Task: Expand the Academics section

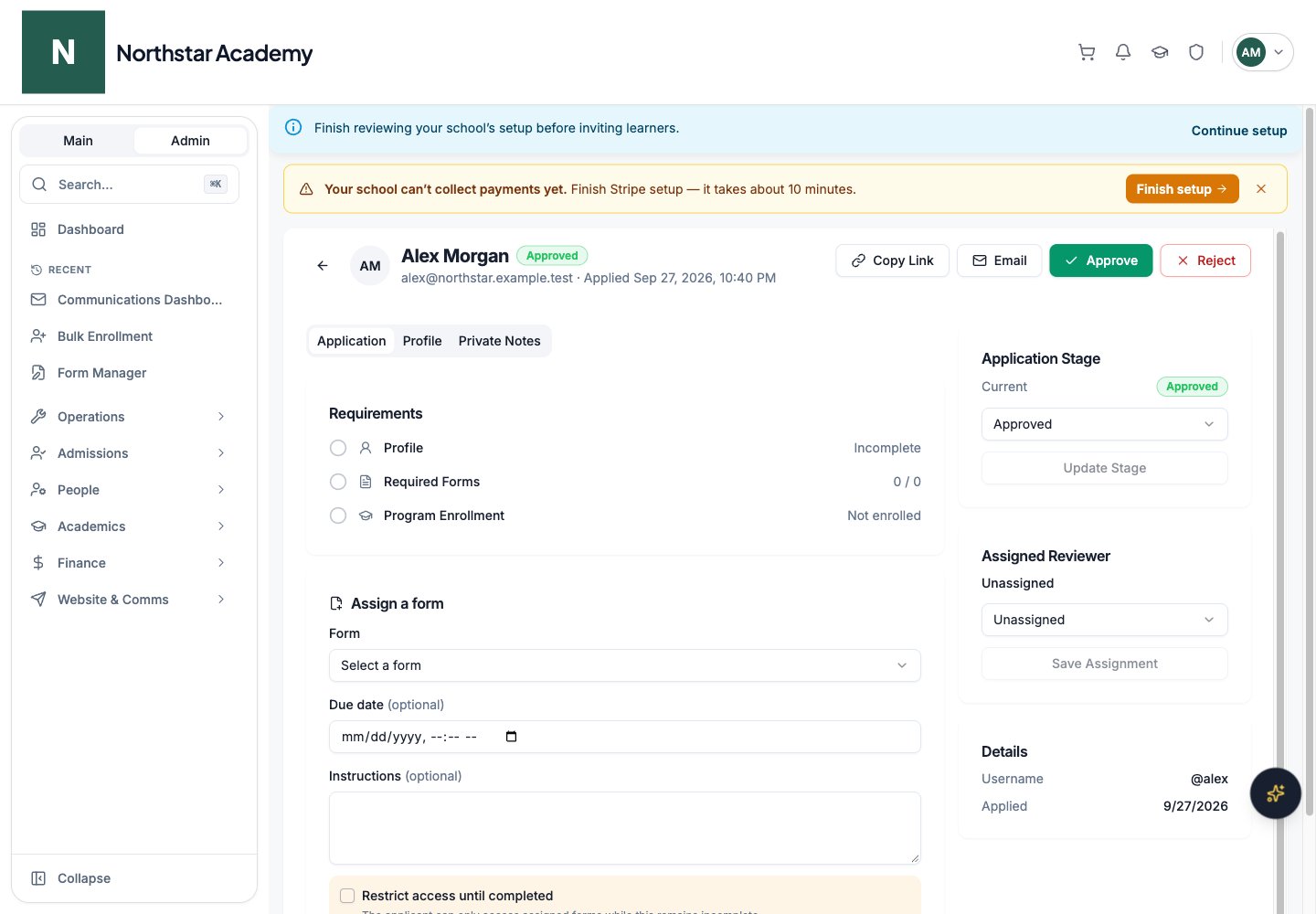Action: (129, 526)
